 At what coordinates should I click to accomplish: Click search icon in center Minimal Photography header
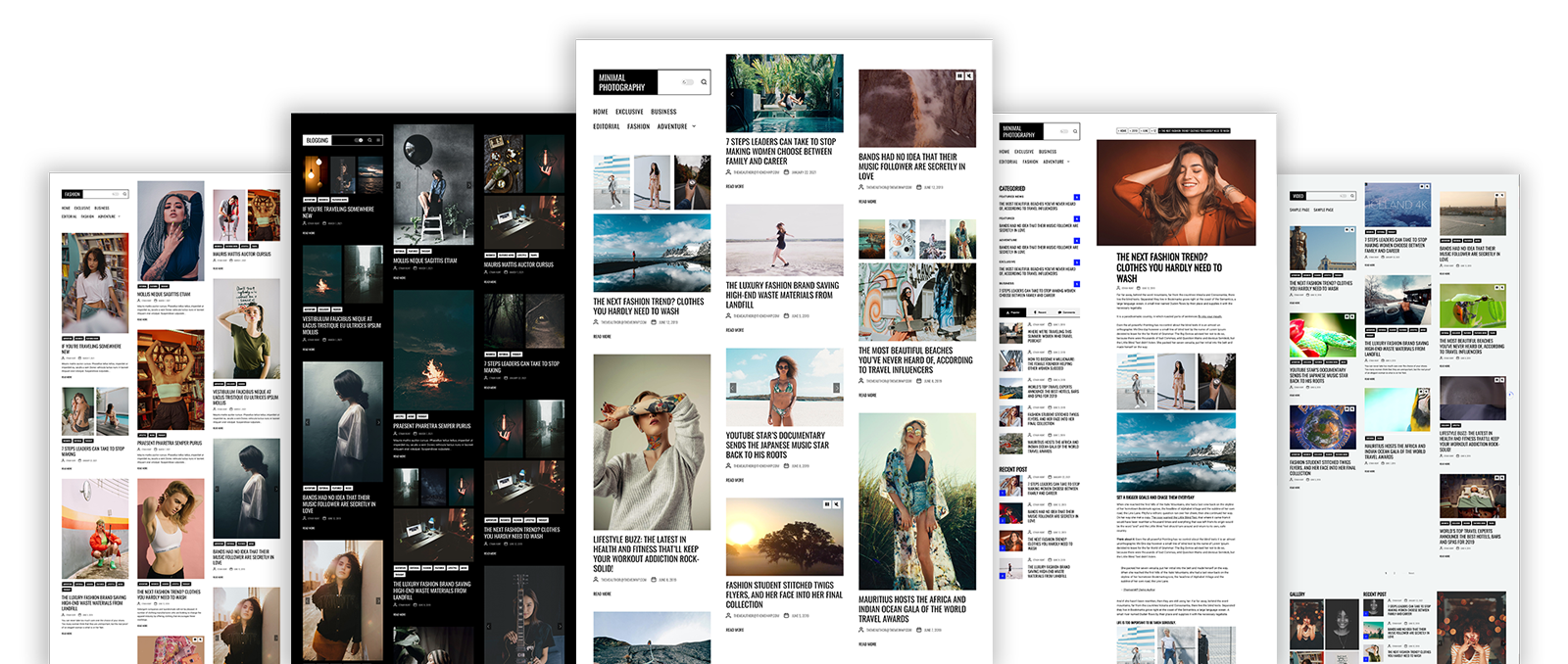click(704, 82)
